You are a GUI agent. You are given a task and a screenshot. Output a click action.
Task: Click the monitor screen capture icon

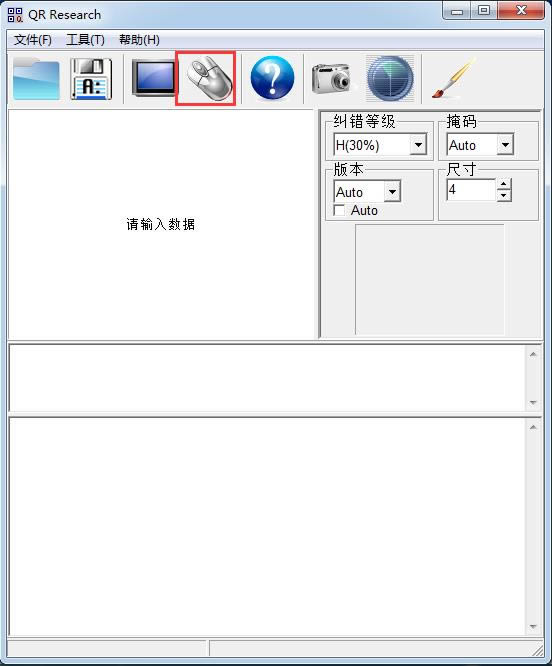(x=153, y=78)
